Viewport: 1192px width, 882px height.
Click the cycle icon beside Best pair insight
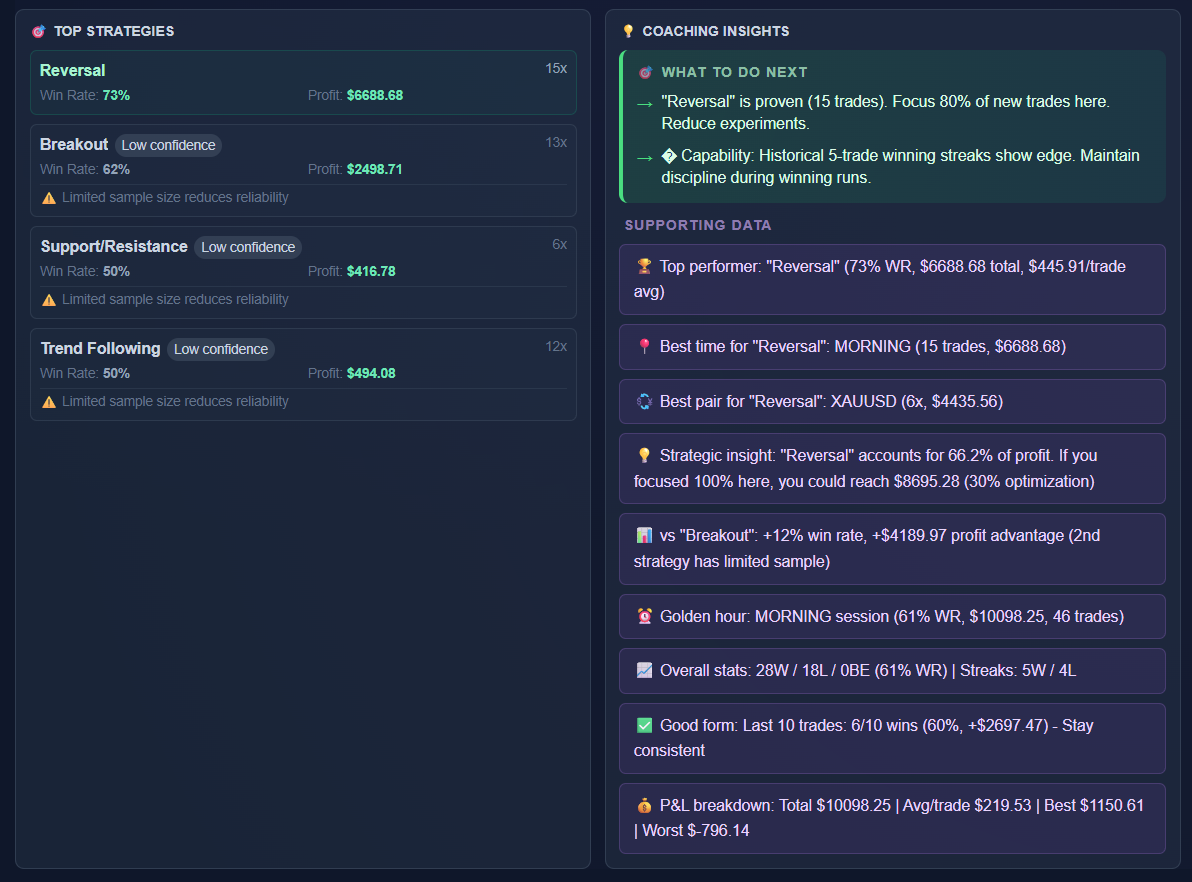[644, 402]
